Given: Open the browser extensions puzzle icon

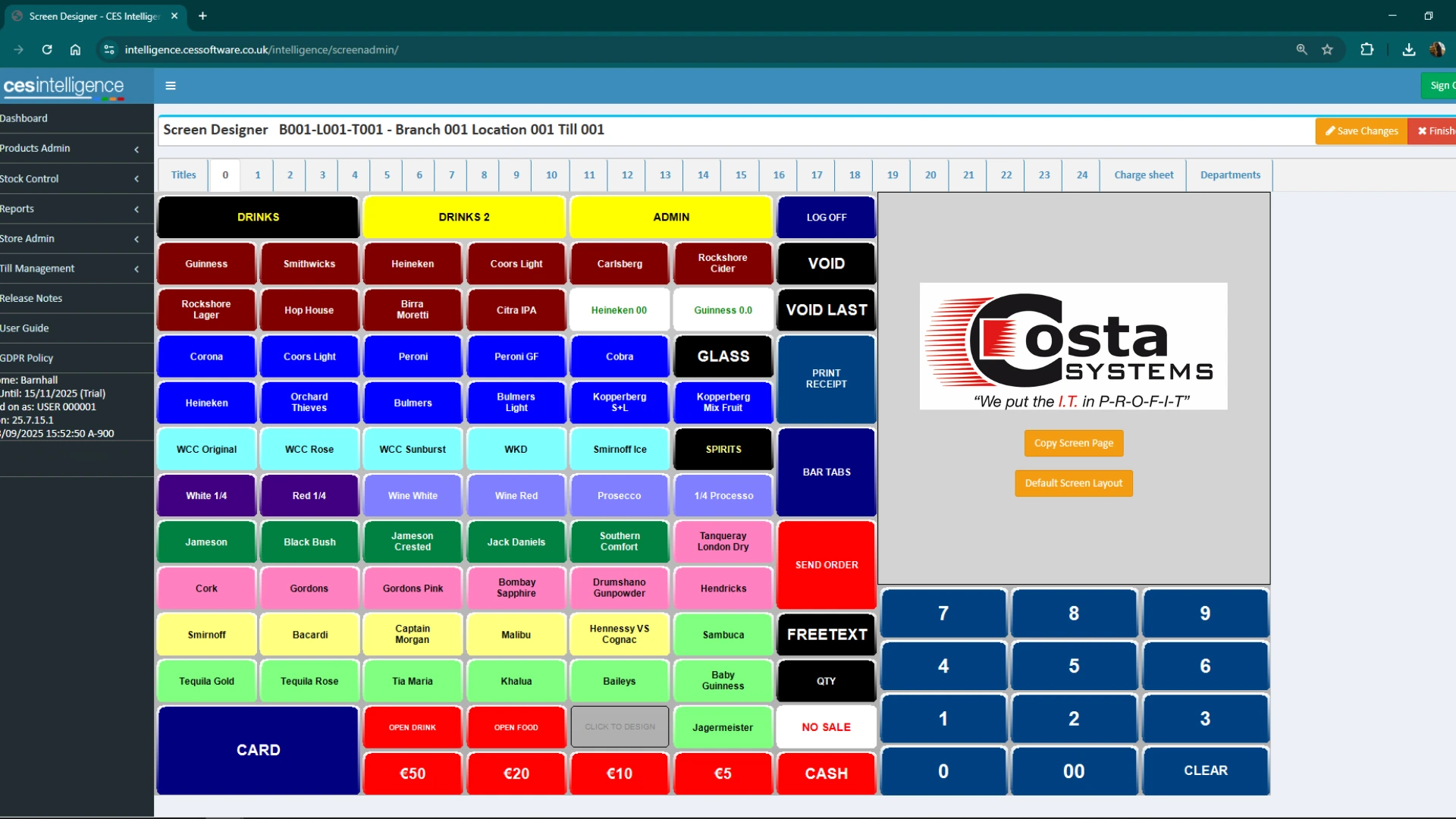Looking at the screenshot, I should tap(1367, 49).
